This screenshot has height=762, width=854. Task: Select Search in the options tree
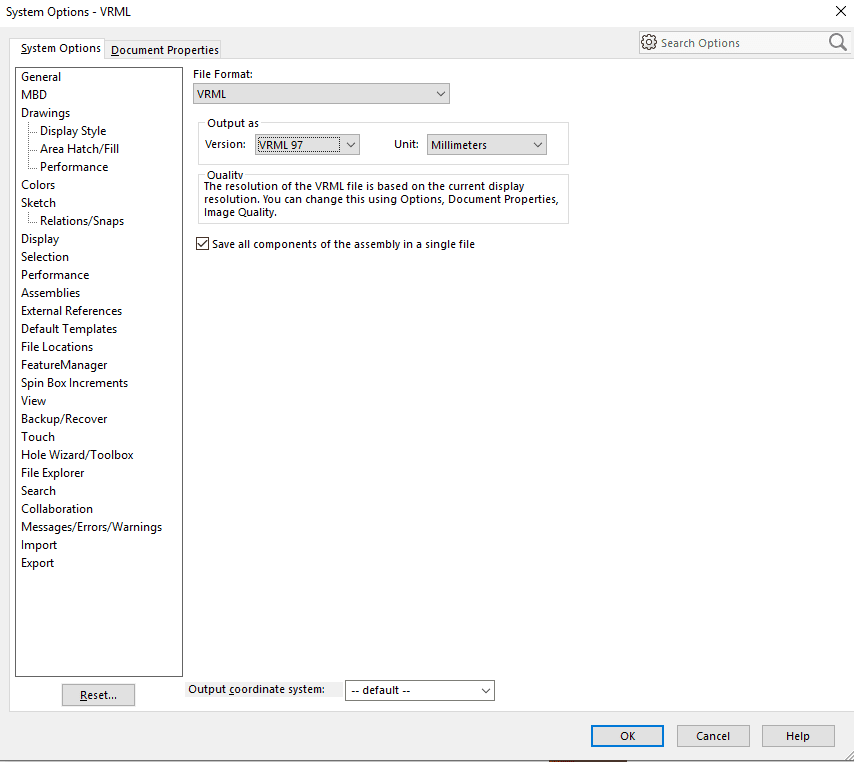(x=38, y=490)
